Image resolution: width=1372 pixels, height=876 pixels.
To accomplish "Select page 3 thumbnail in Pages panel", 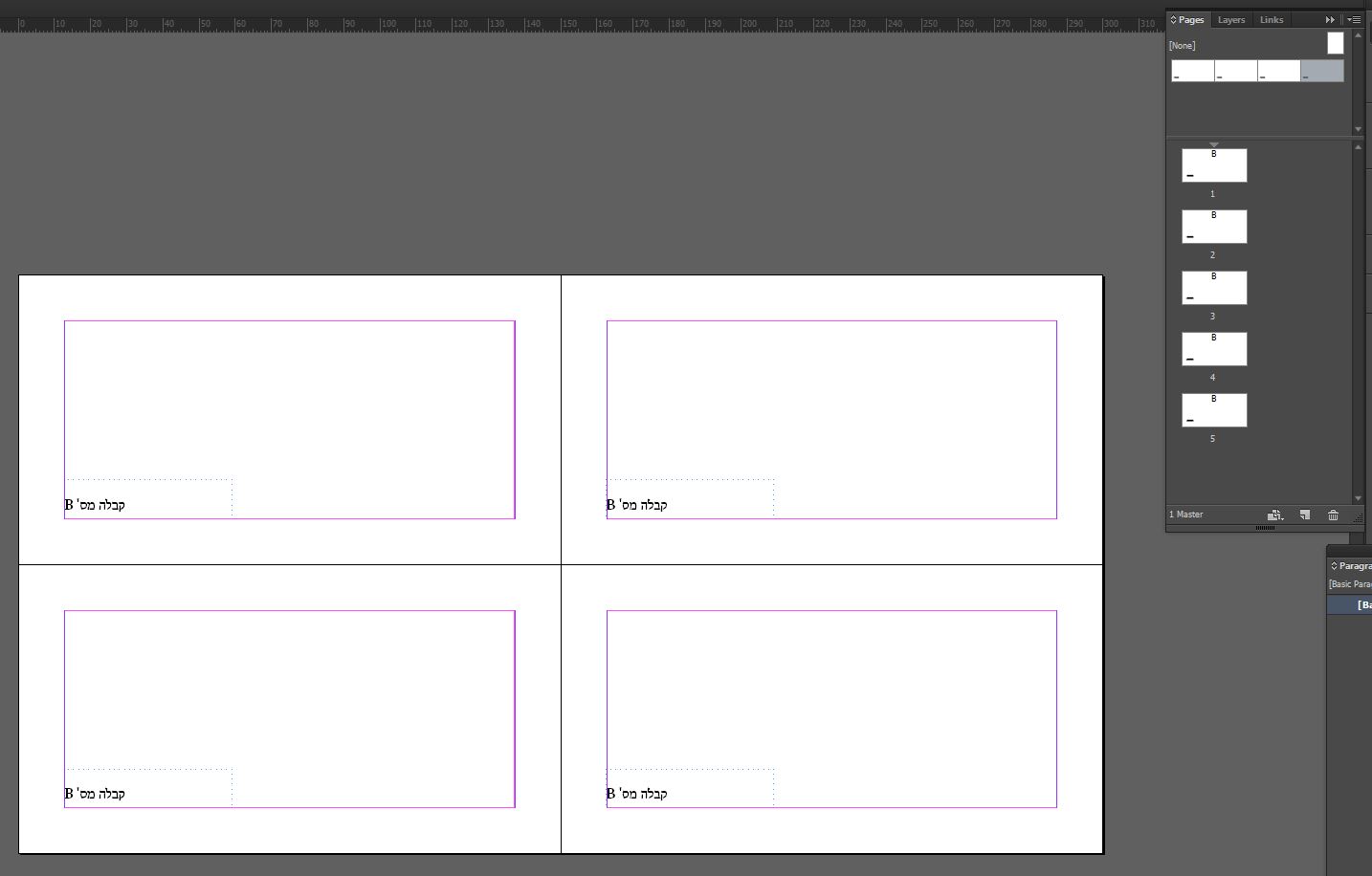I will pos(1214,288).
